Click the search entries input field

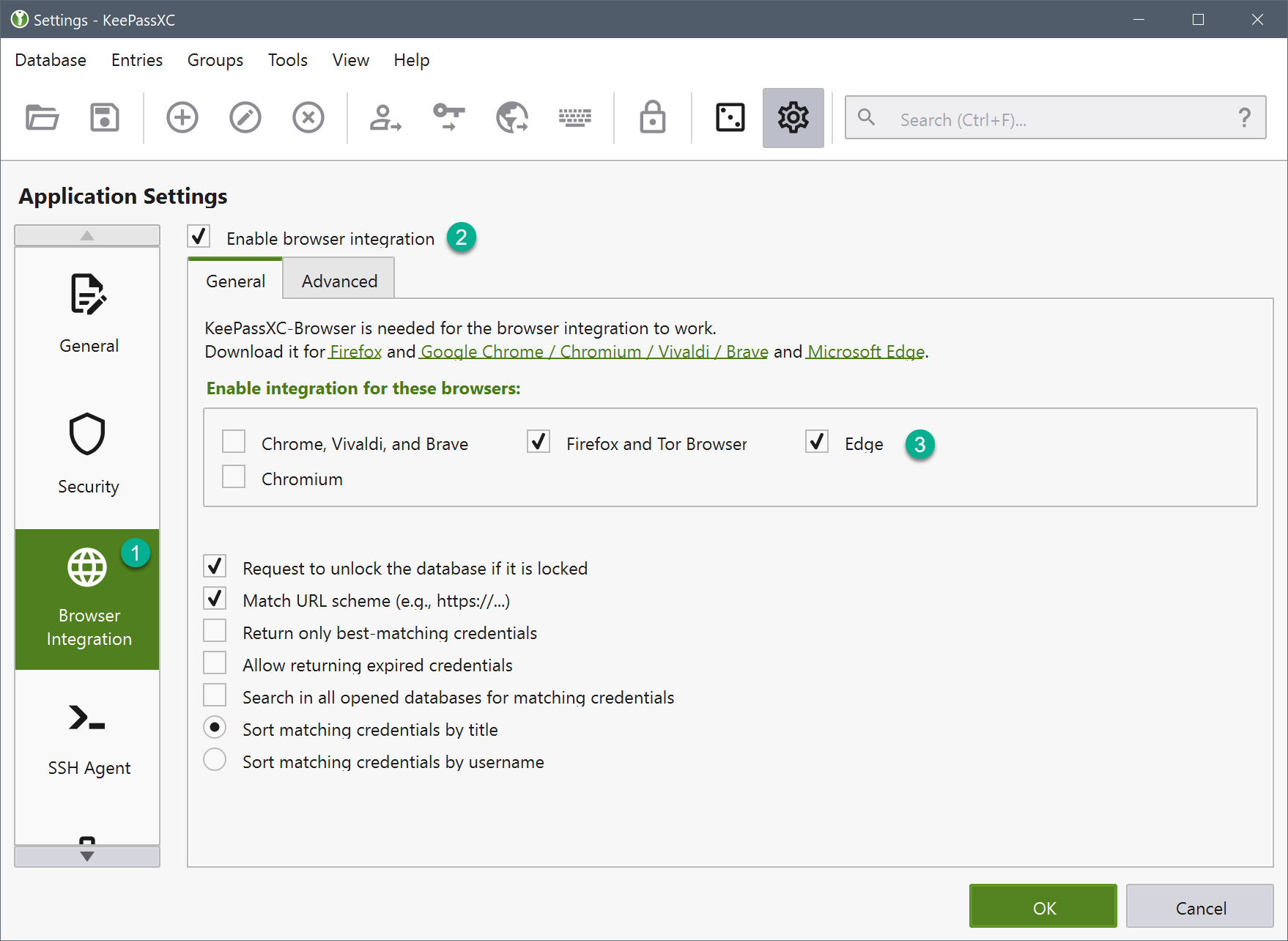(1055, 119)
